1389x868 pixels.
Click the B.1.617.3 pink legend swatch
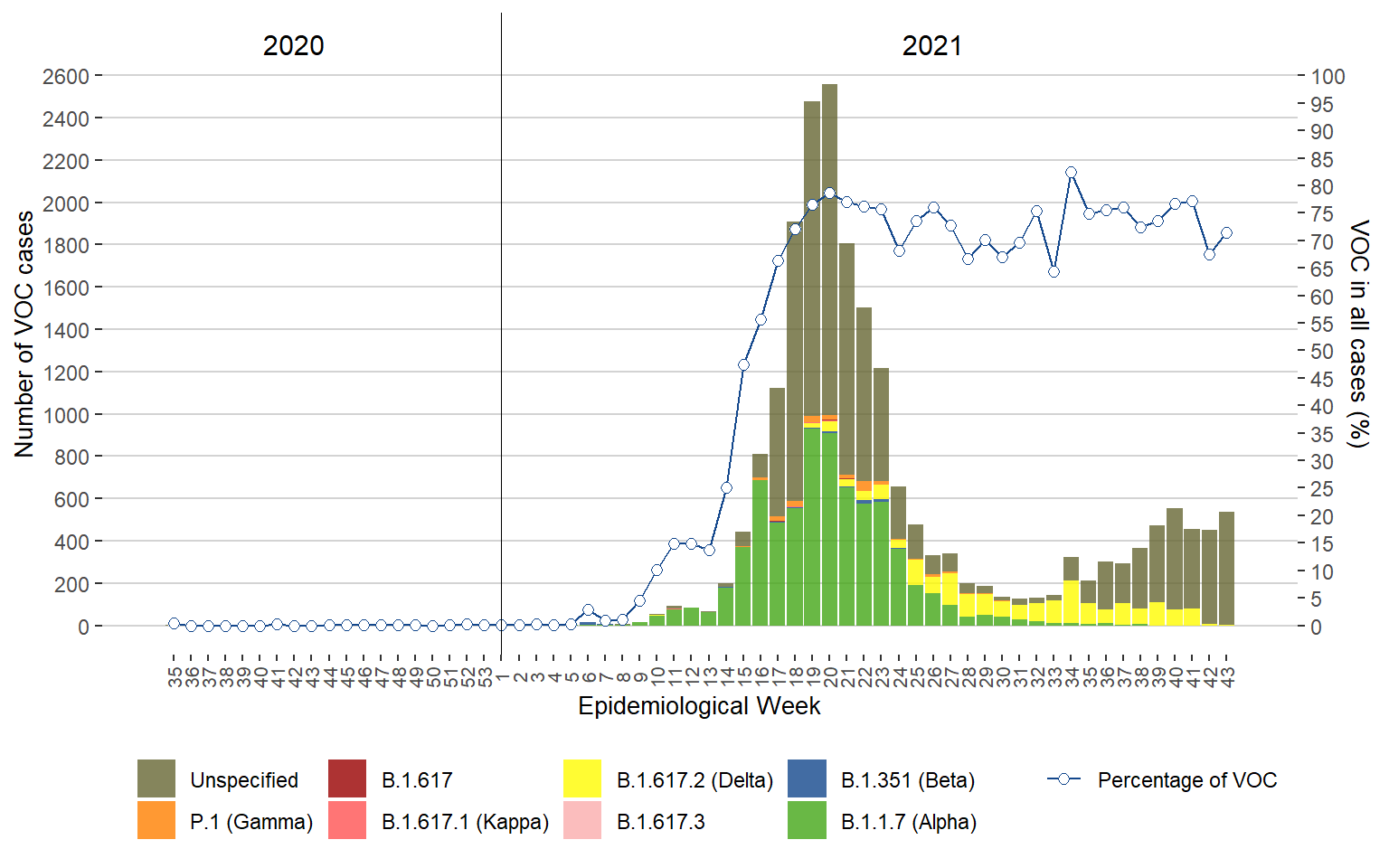pos(581,821)
